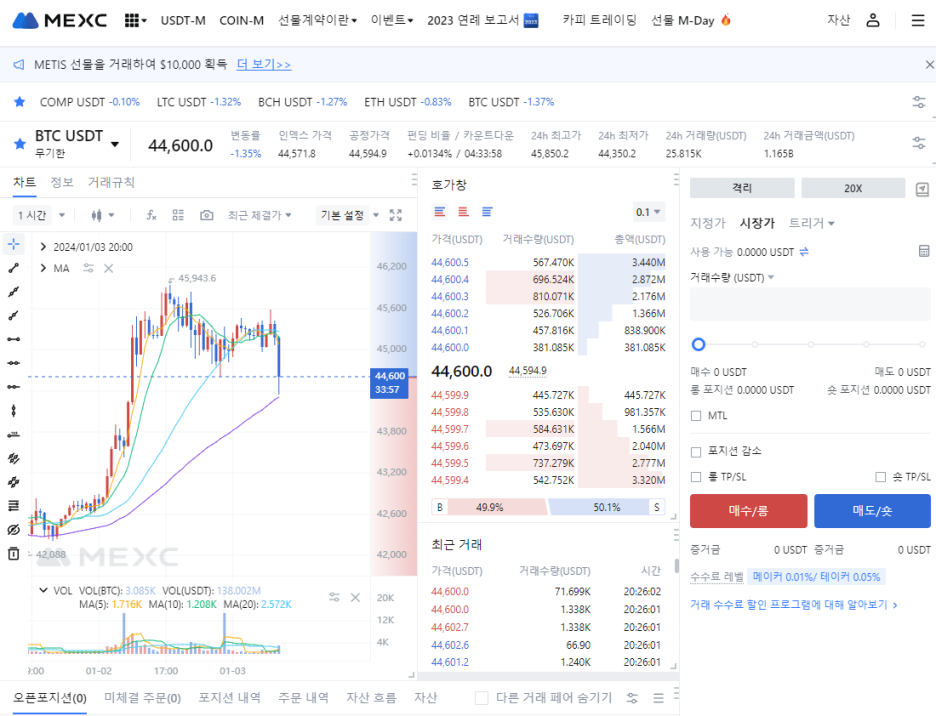The image size is (936, 716).
Task: Take chart snapshot with camera icon
Action: click(207, 215)
